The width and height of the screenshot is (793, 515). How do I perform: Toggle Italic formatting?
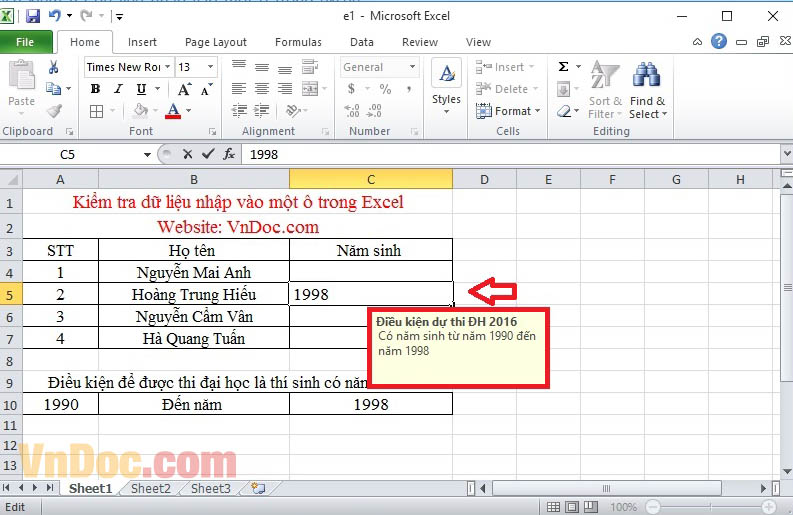pos(118,89)
